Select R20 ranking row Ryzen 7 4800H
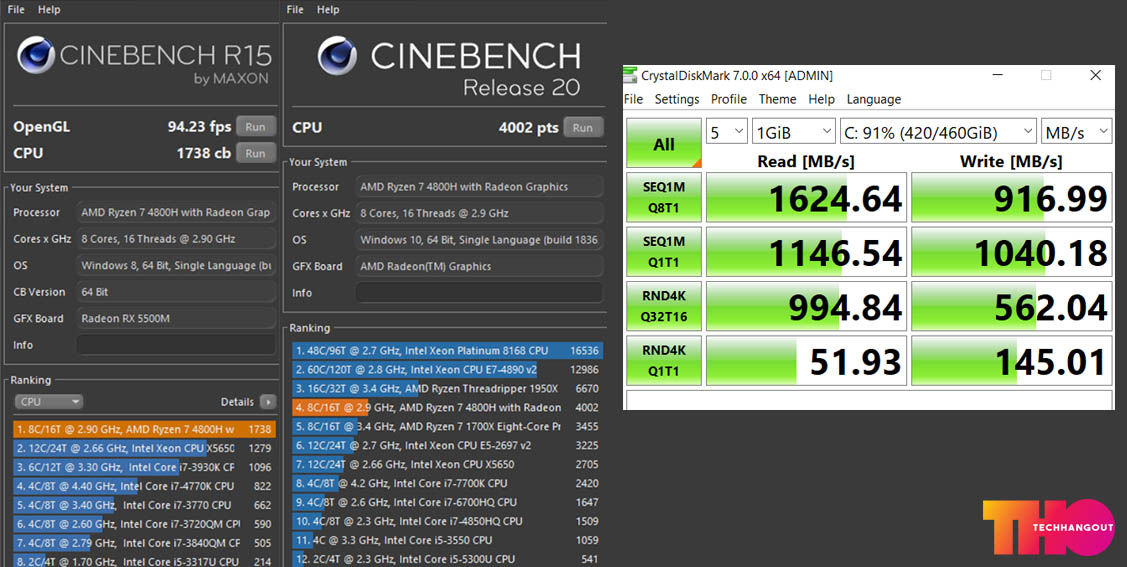Screen dimensions: 1127x567 (x=447, y=407)
